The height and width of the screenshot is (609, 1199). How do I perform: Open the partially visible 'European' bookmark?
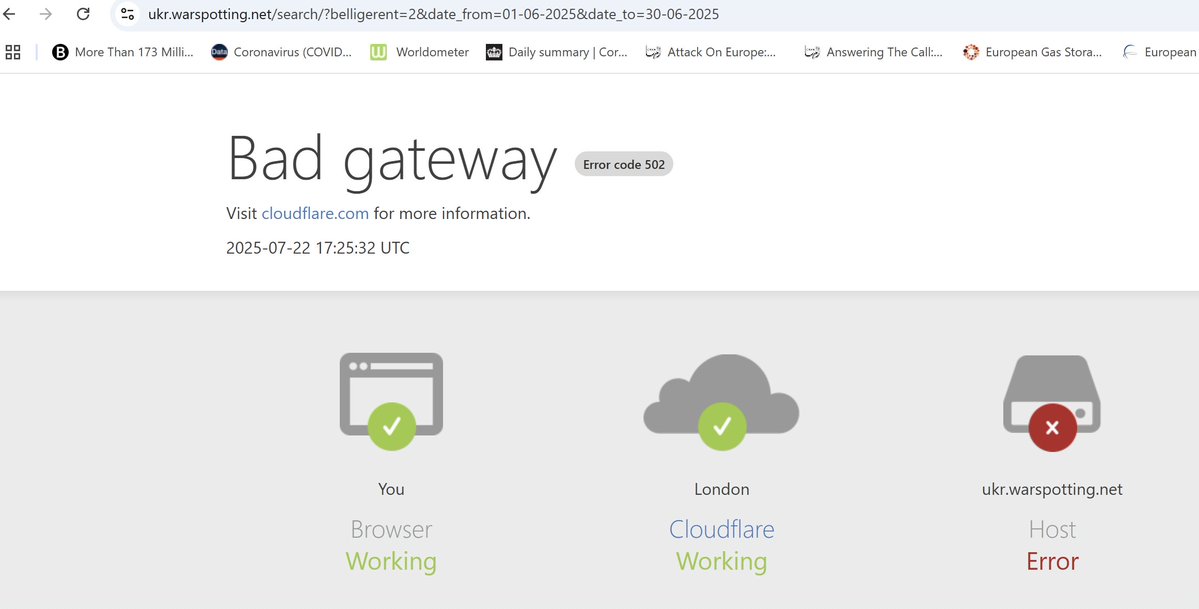(x=1159, y=52)
